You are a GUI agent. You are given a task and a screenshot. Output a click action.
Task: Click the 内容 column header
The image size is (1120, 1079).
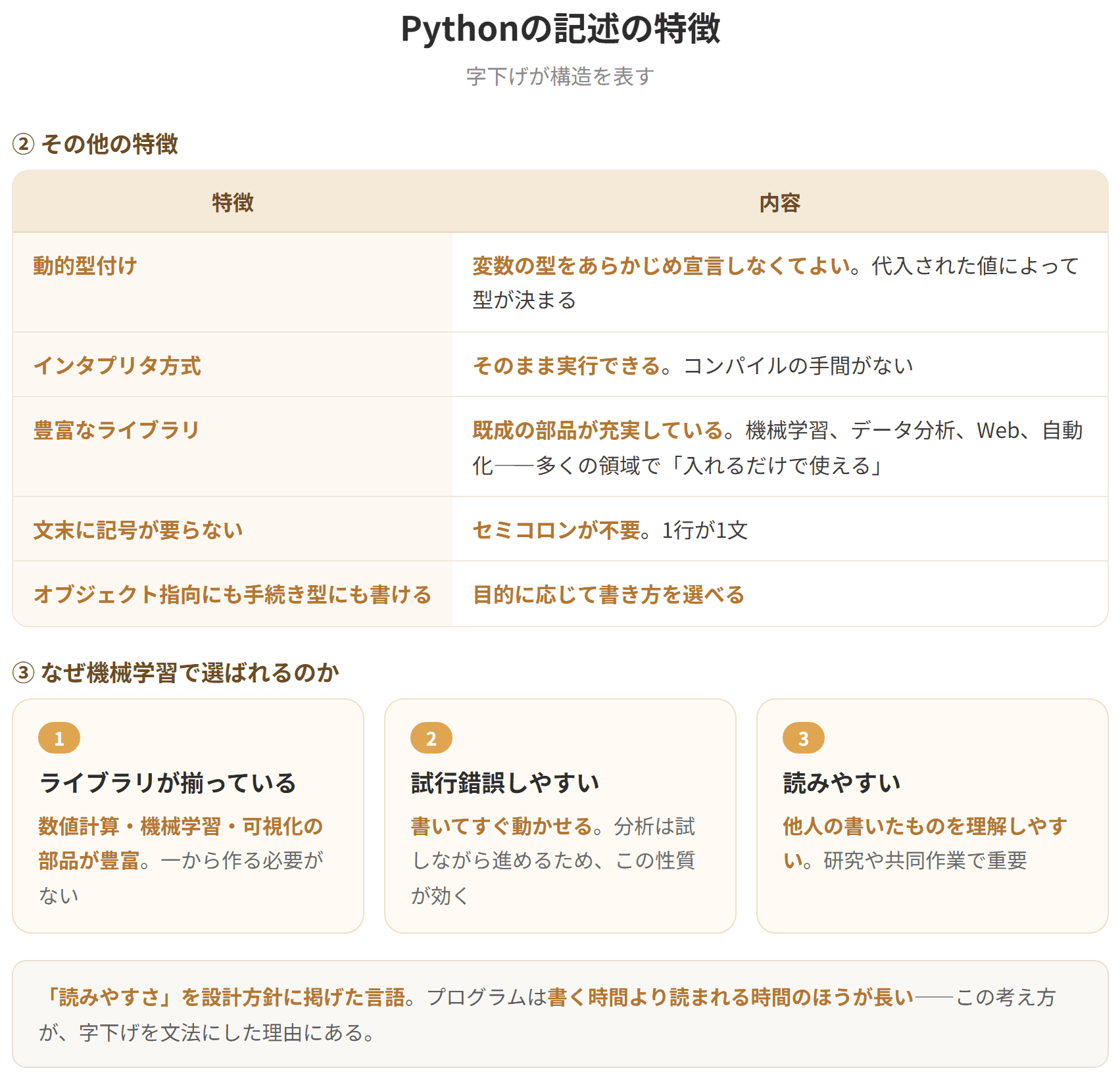point(780,203)
